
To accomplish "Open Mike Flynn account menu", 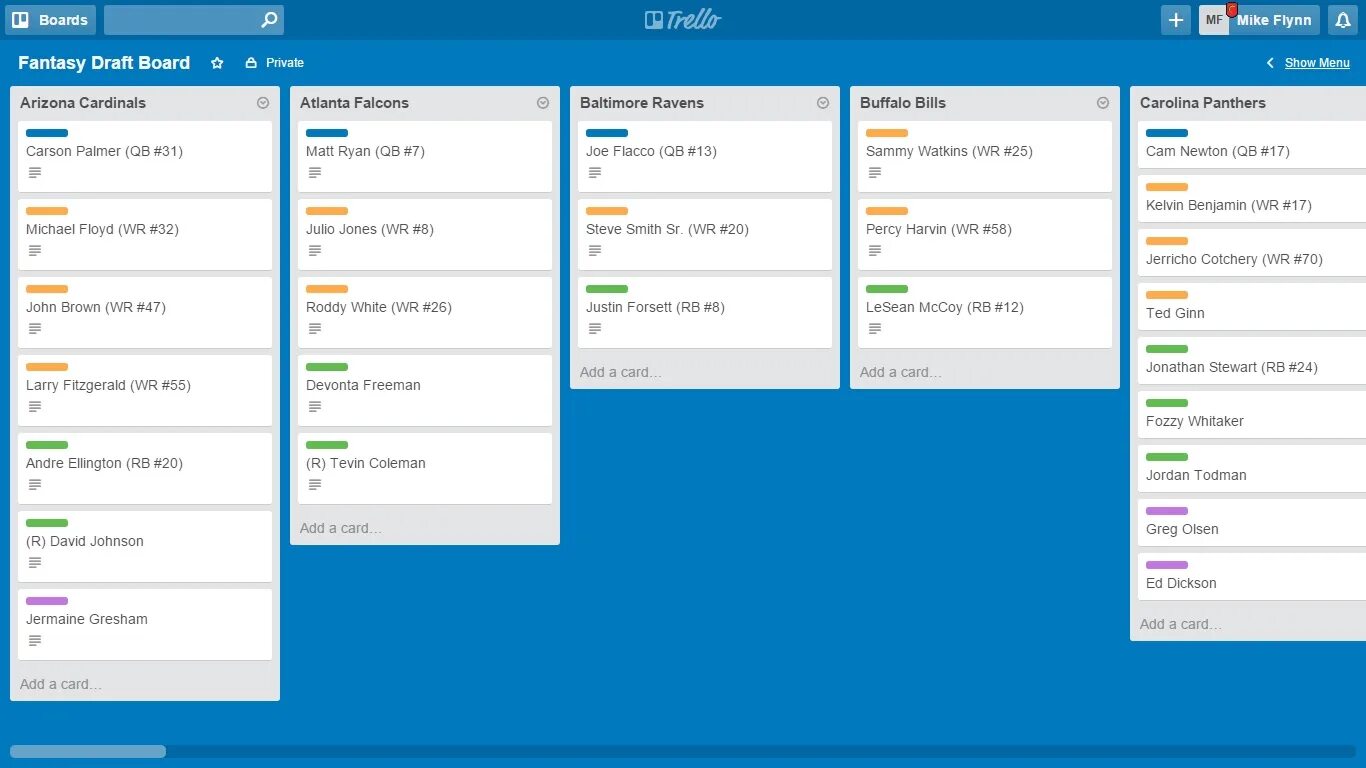I will 1274,20.
